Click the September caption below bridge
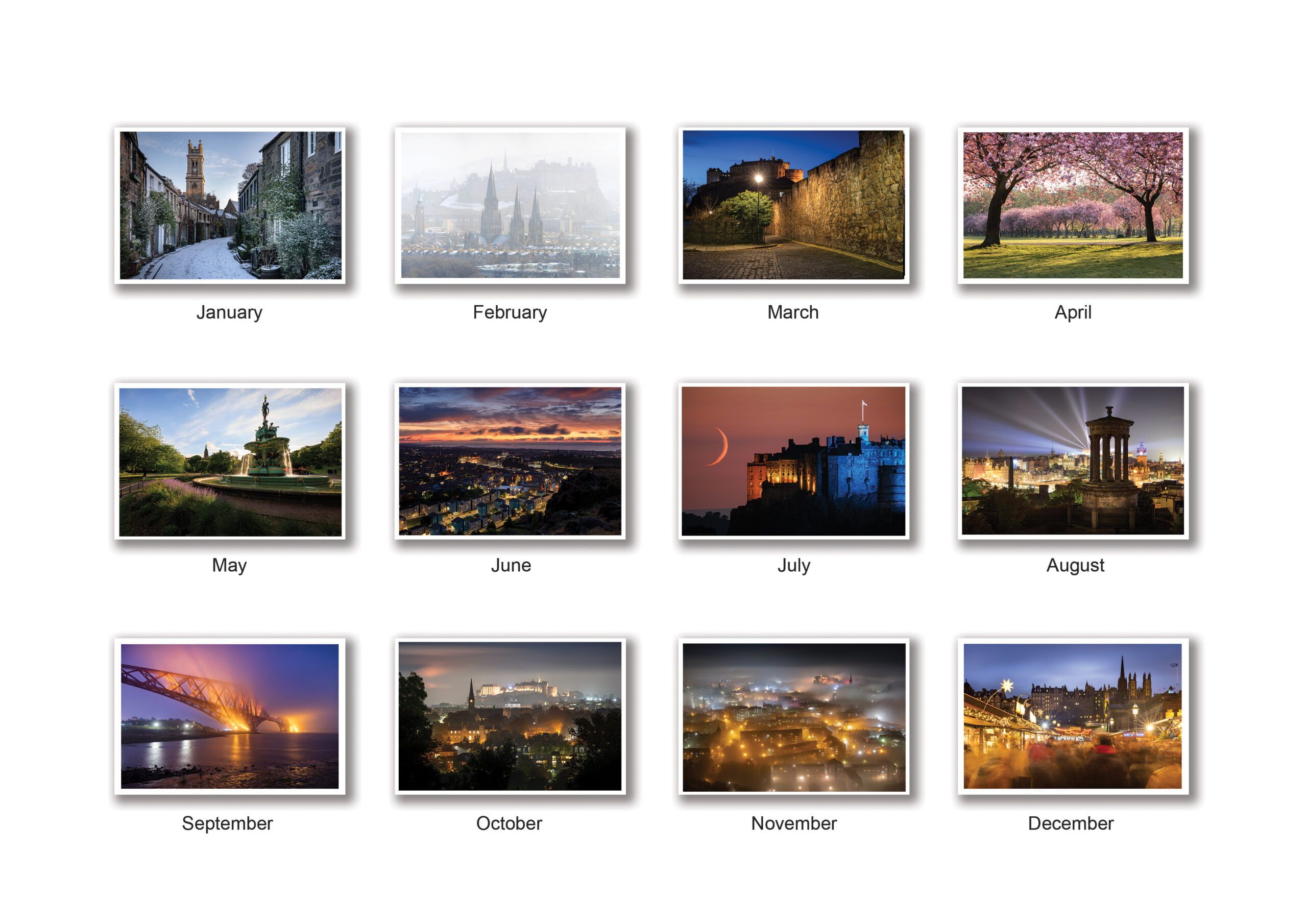1307x924 pixels. pyautogui.click(x=227, y=823)
